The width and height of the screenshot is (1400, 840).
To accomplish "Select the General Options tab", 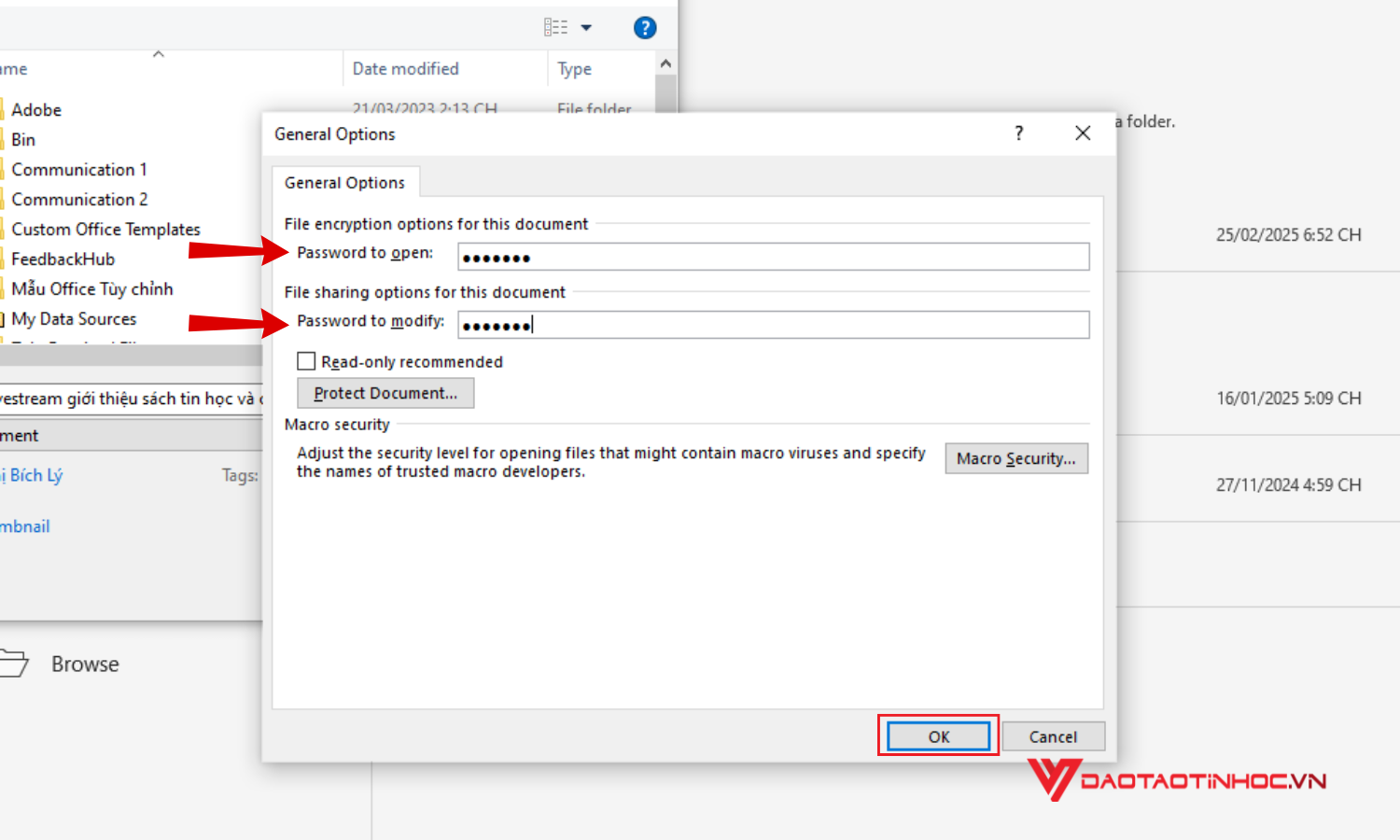I will pos(344,183).
